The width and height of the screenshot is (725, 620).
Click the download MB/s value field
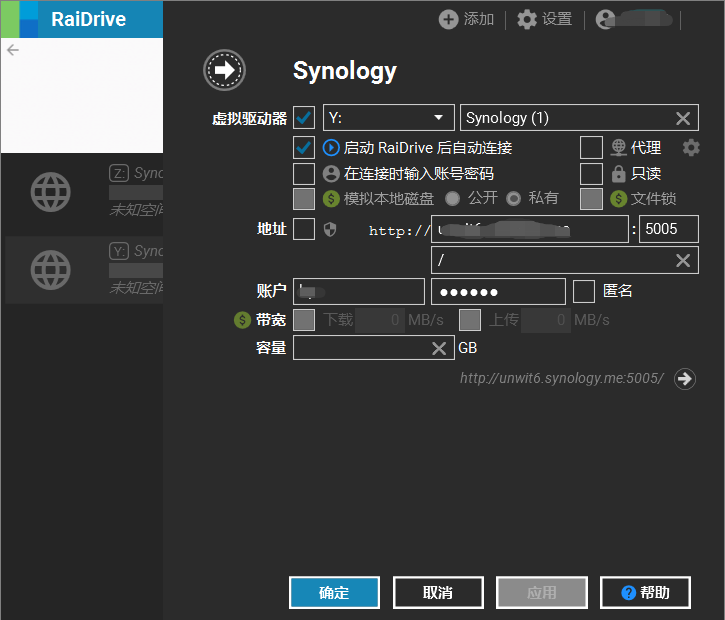click(x=379, y=320)
